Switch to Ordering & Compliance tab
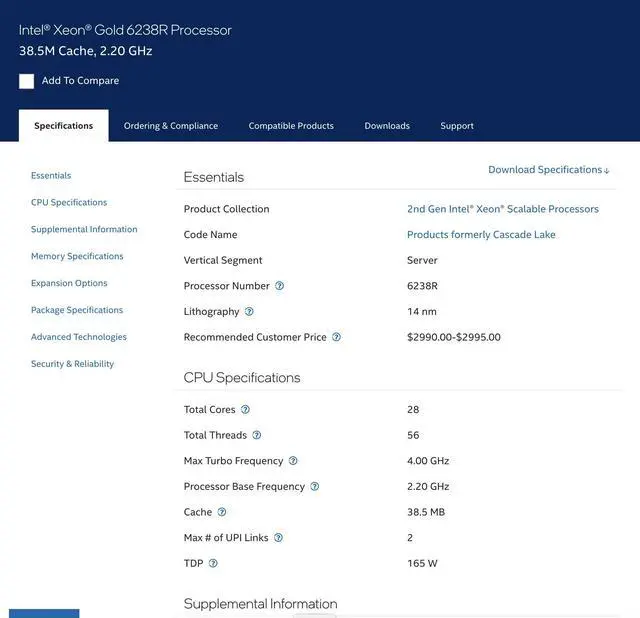This screenshot has height=618, width=640. pyautogui.click(x=171, y=126)
